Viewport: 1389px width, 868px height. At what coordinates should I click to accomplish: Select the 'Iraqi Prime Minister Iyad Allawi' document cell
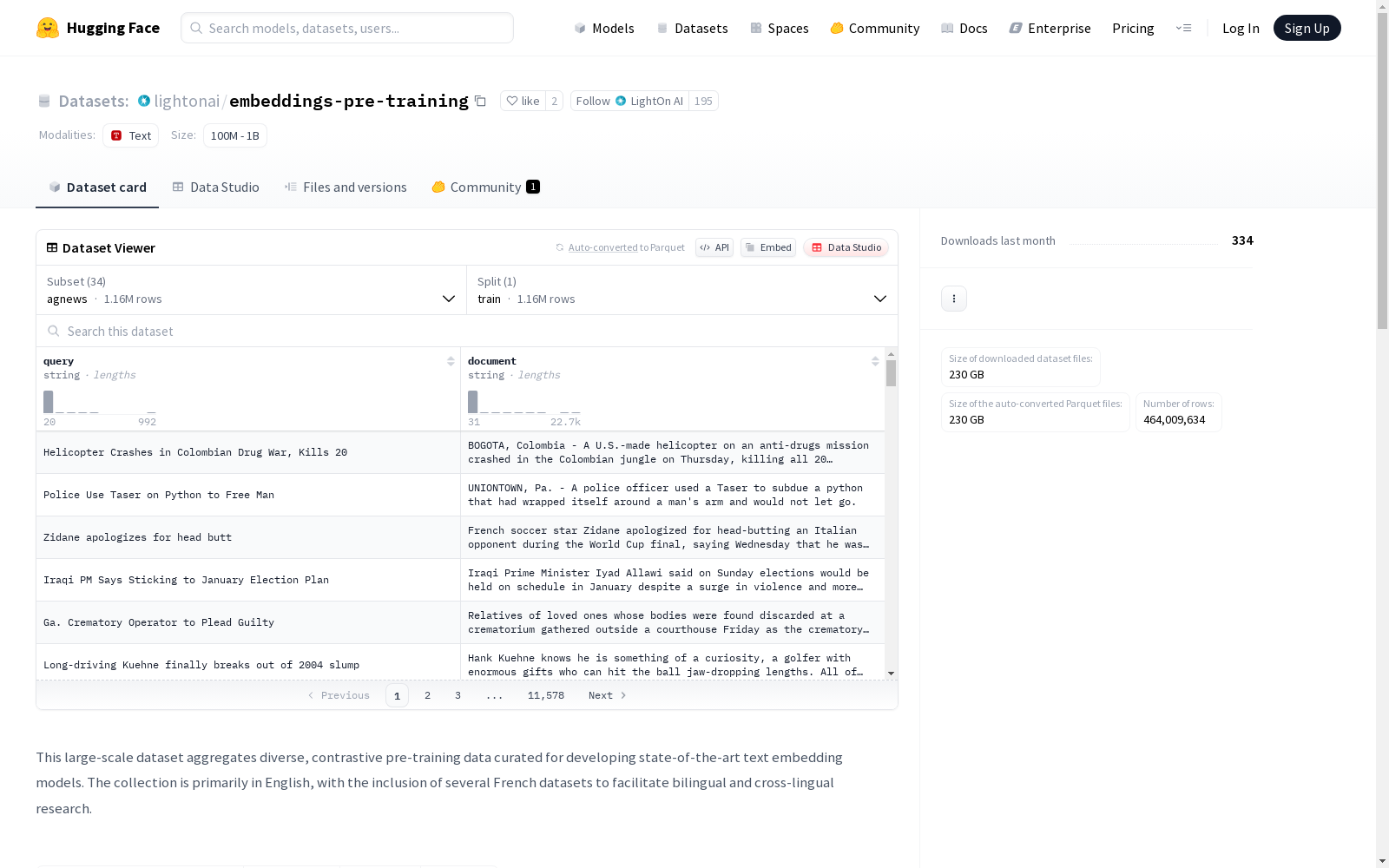(x=673, y=580)
